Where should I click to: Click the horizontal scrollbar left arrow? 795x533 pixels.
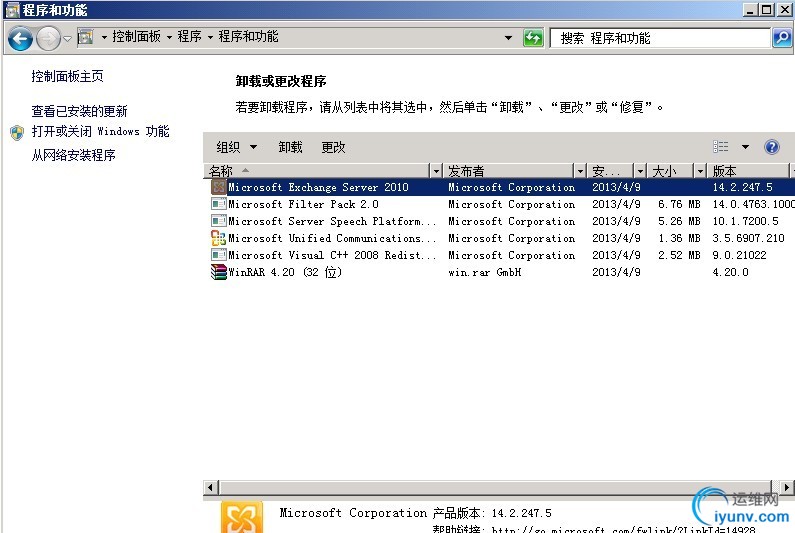(x=210, y=487)
